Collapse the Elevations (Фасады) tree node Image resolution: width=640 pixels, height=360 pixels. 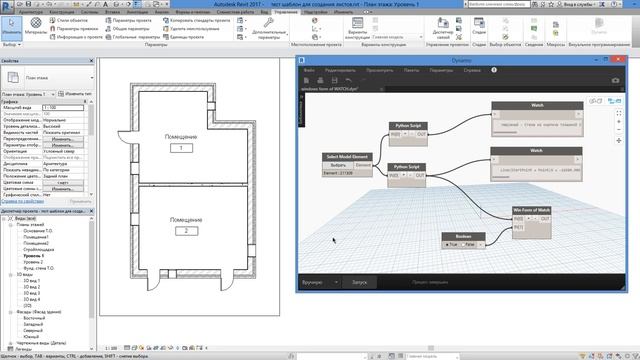tap(11, 312)
